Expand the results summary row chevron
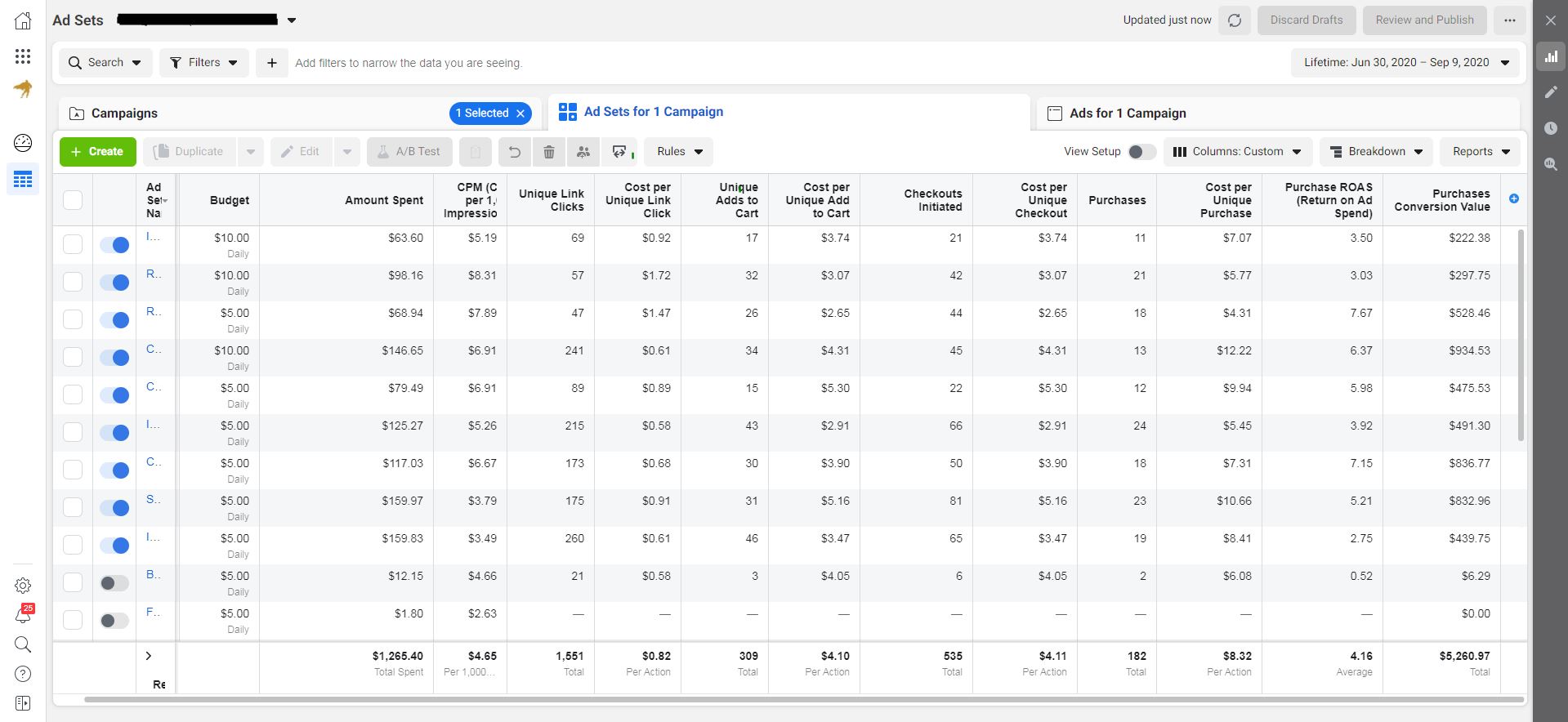This screenshot has height=722, width=1568. click(149, 656)
